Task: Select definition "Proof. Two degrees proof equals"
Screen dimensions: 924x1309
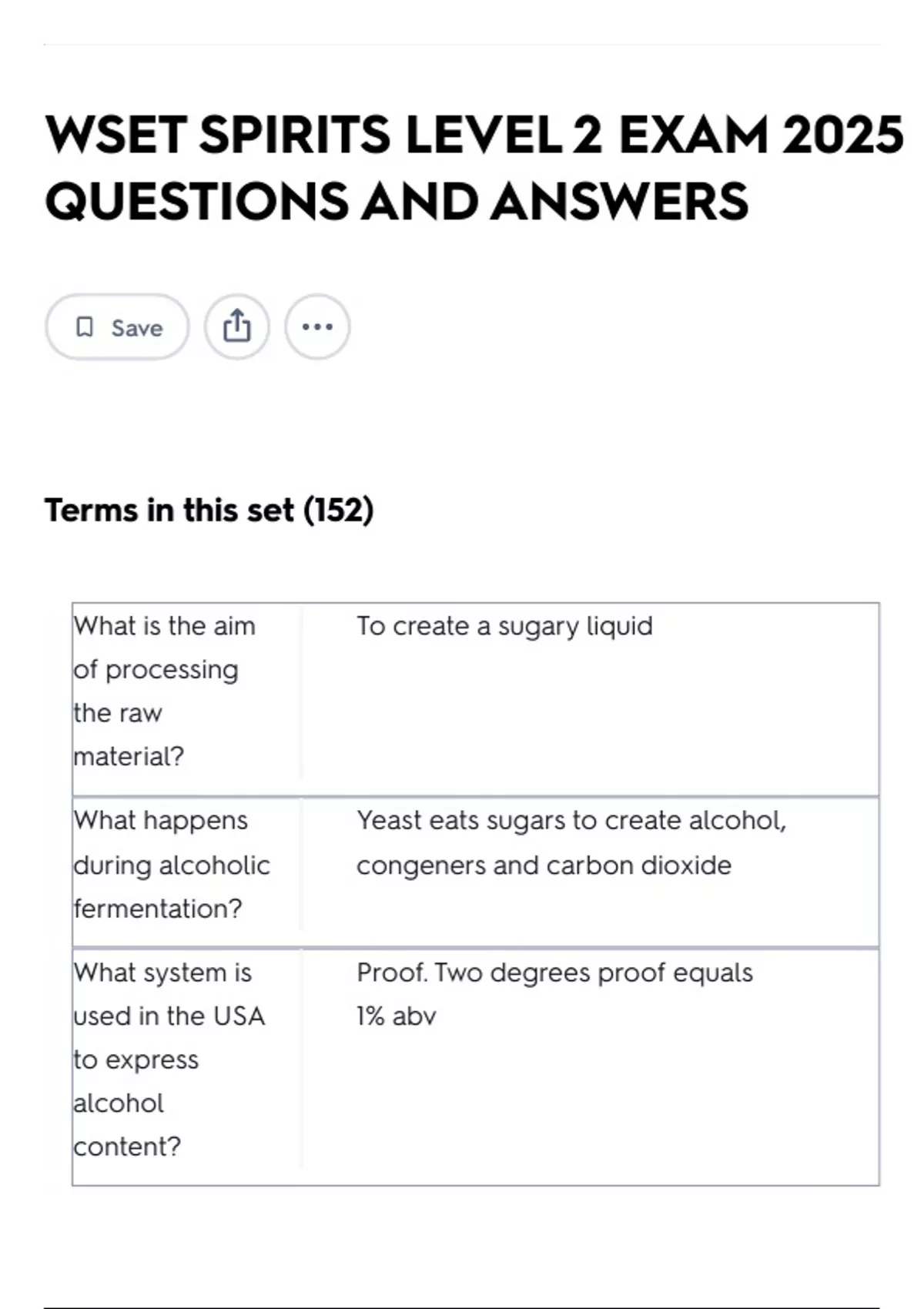Action: coord(554,973)
